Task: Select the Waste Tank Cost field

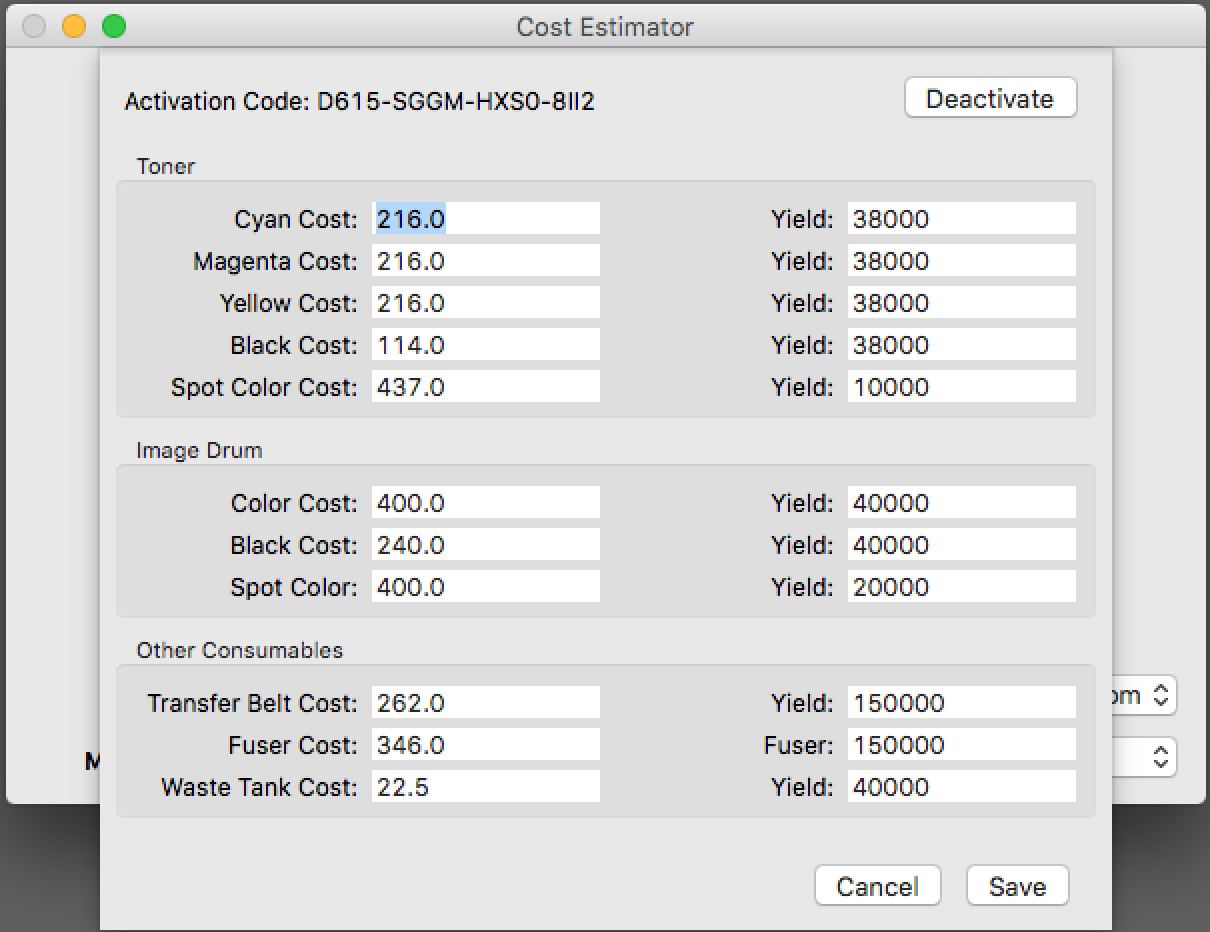Action: 486,787
